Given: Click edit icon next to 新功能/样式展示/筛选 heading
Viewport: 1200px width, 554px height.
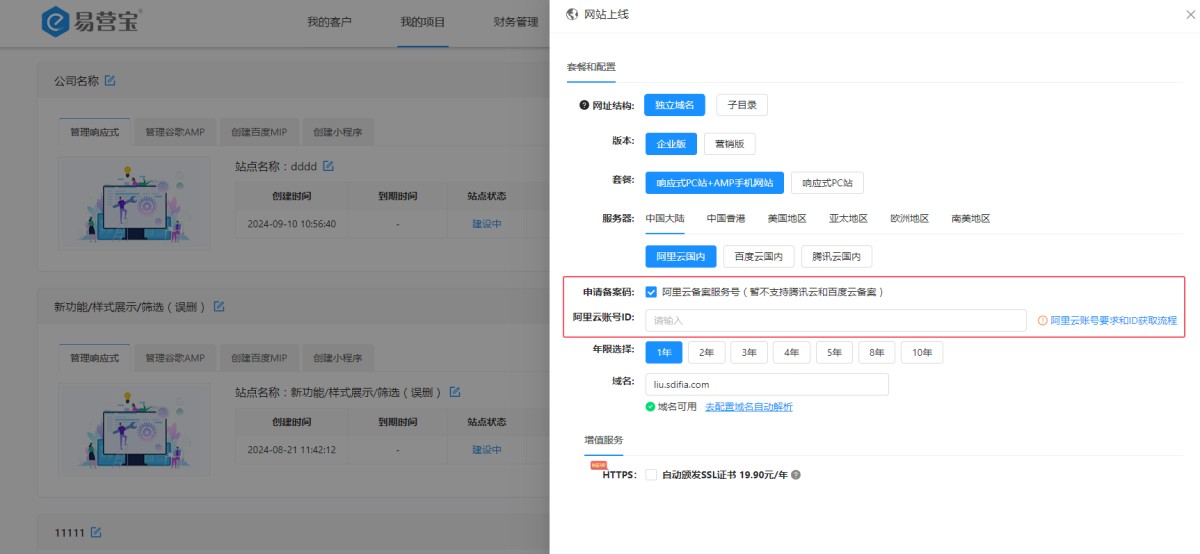Looking at the screenshot, I should pyautogui.click(x=219, y=306).
